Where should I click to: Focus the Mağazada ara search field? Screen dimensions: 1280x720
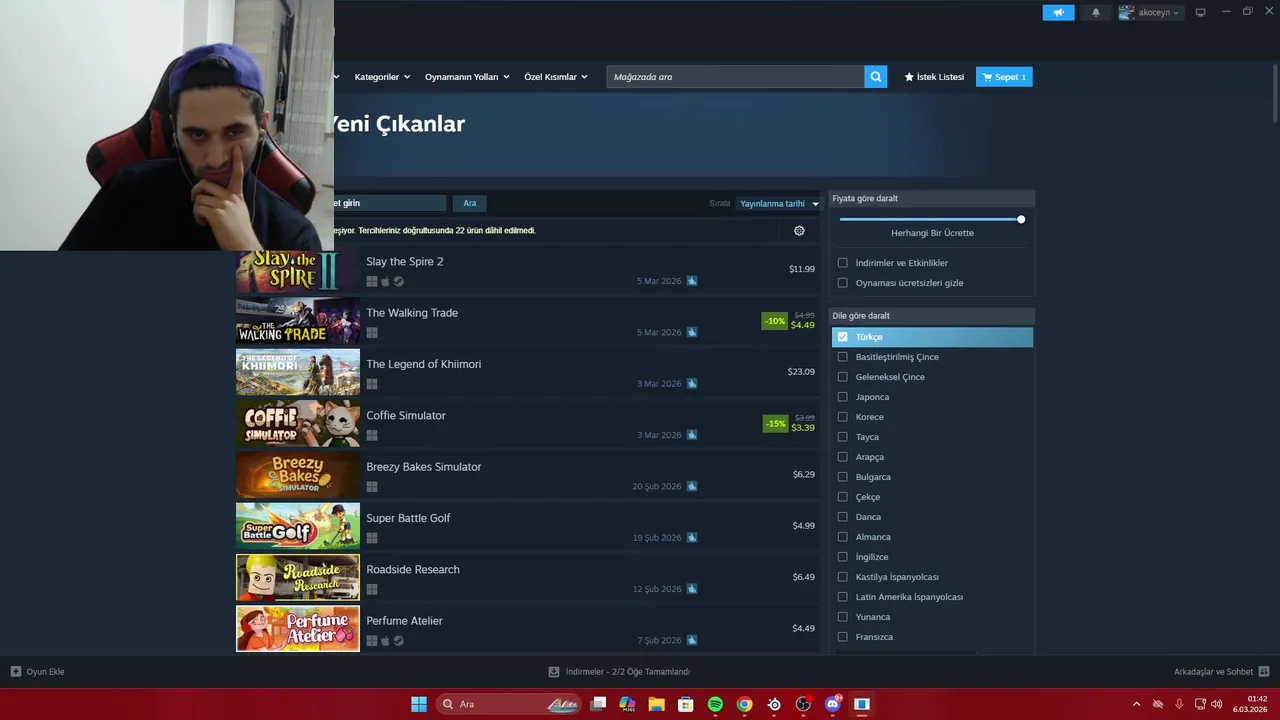coord(735,77)
